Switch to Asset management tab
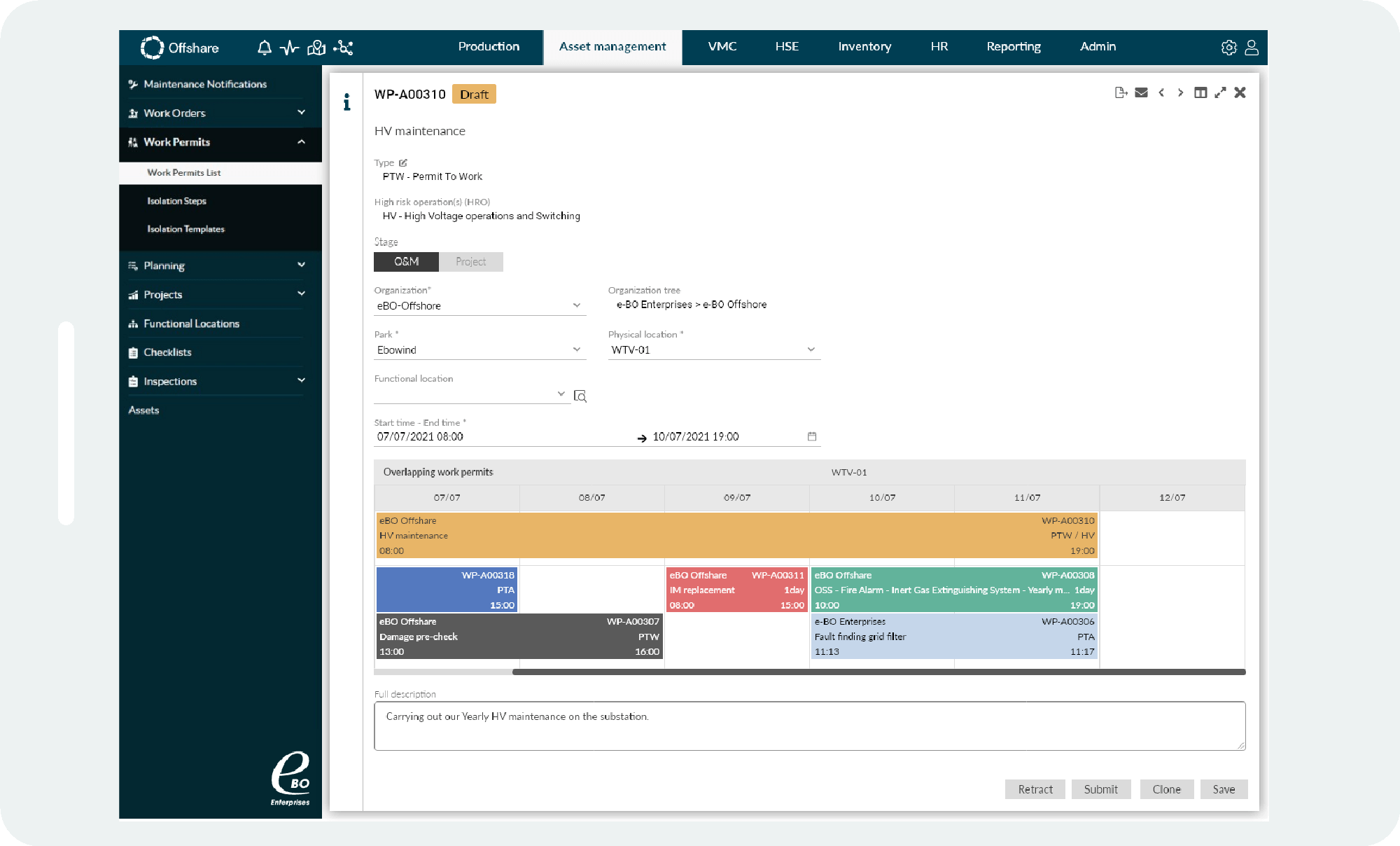 pos(612,47)
